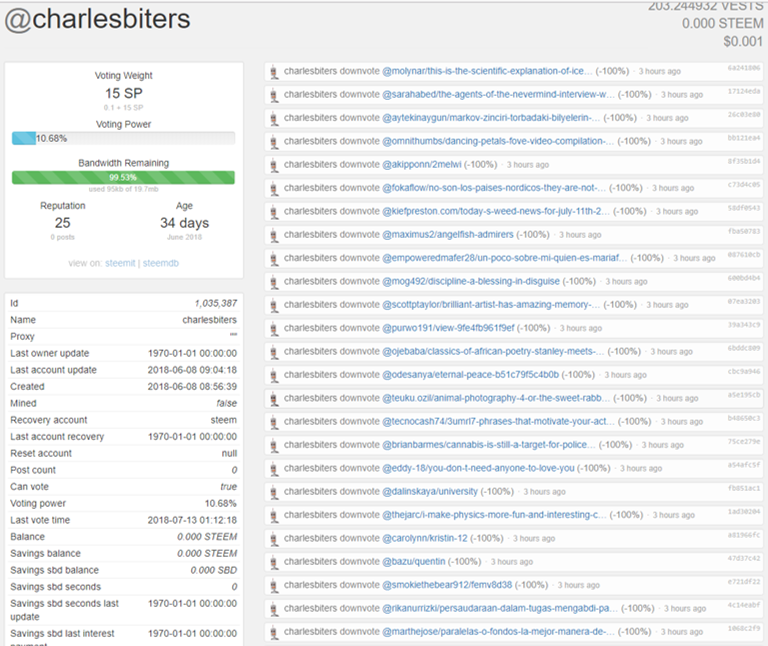The width and height of the screenshot is (768, 646).
Task: Click the @charlesbiters account heading
Action: 97,20
